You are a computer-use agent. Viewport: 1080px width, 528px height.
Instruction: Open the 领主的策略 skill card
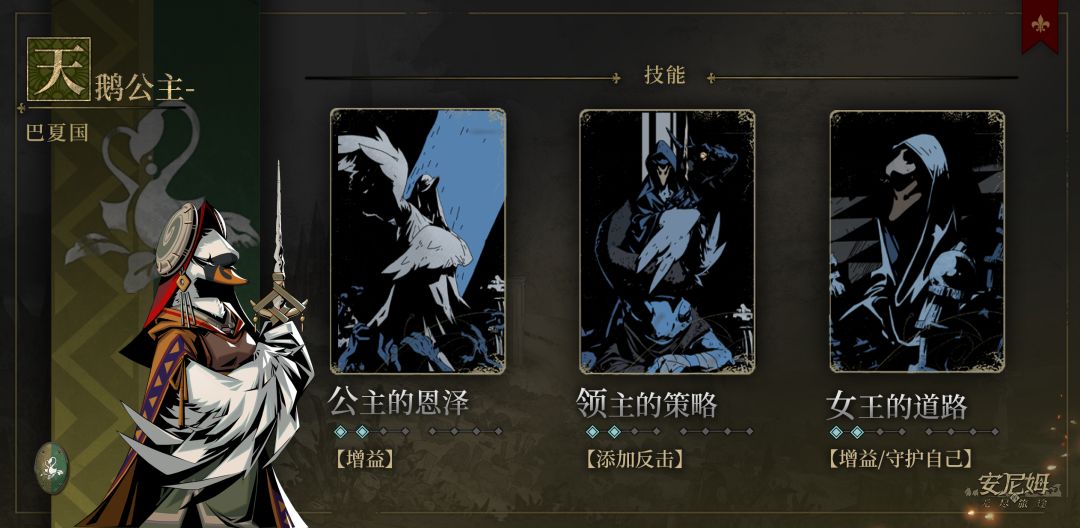[667, 241]
